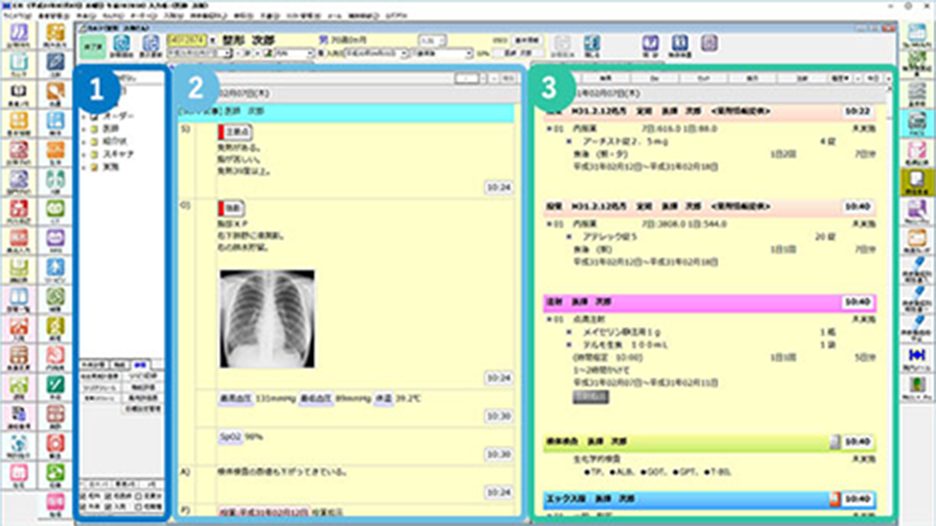Select the pink 注射 order header bar
Image resolution: width=936 pixels, height=526 pixels.
(709, 303)
